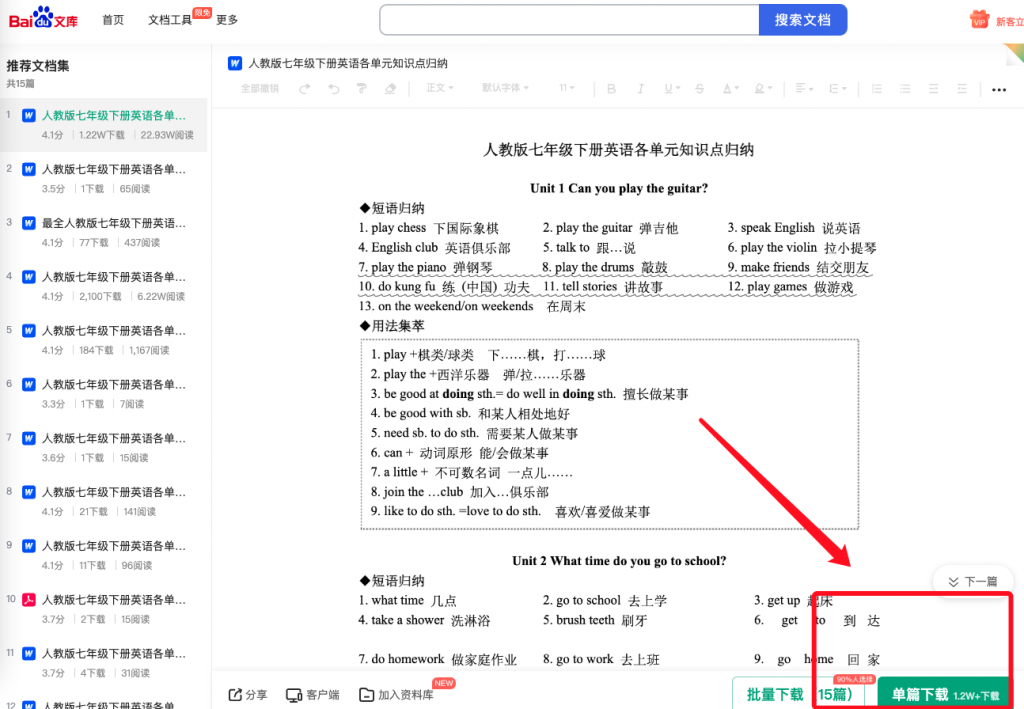1024x709 pixels.
Task: Click the 单篇下载 single download button
Action: click(944, 694)
